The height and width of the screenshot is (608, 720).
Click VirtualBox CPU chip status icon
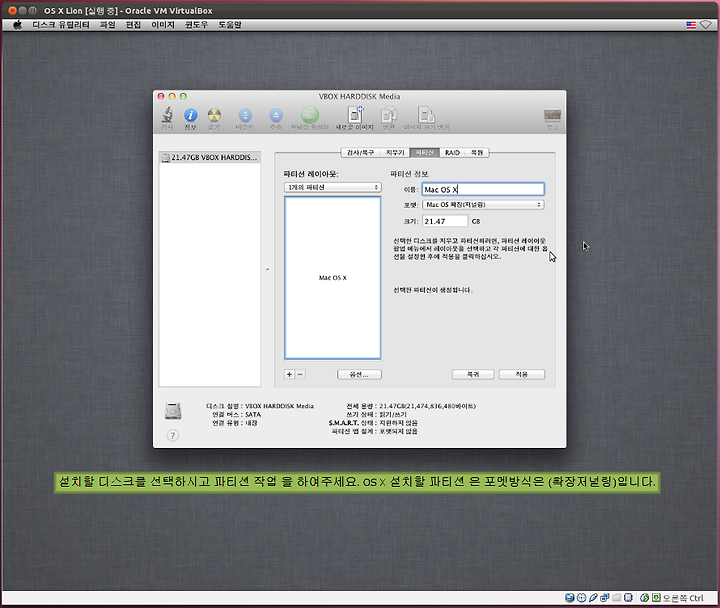coord(628,597)
